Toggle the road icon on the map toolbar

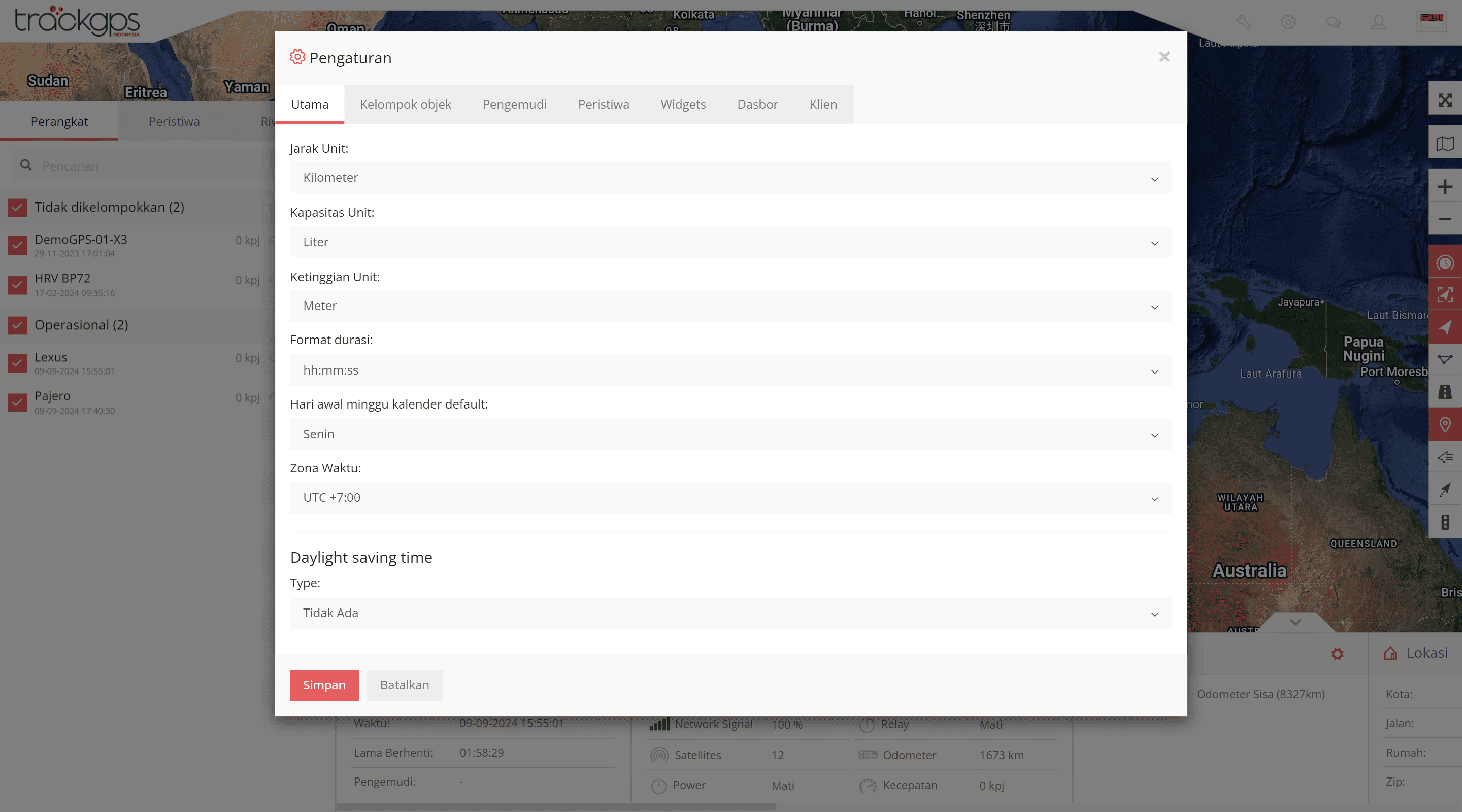[x=1445, y=392]
